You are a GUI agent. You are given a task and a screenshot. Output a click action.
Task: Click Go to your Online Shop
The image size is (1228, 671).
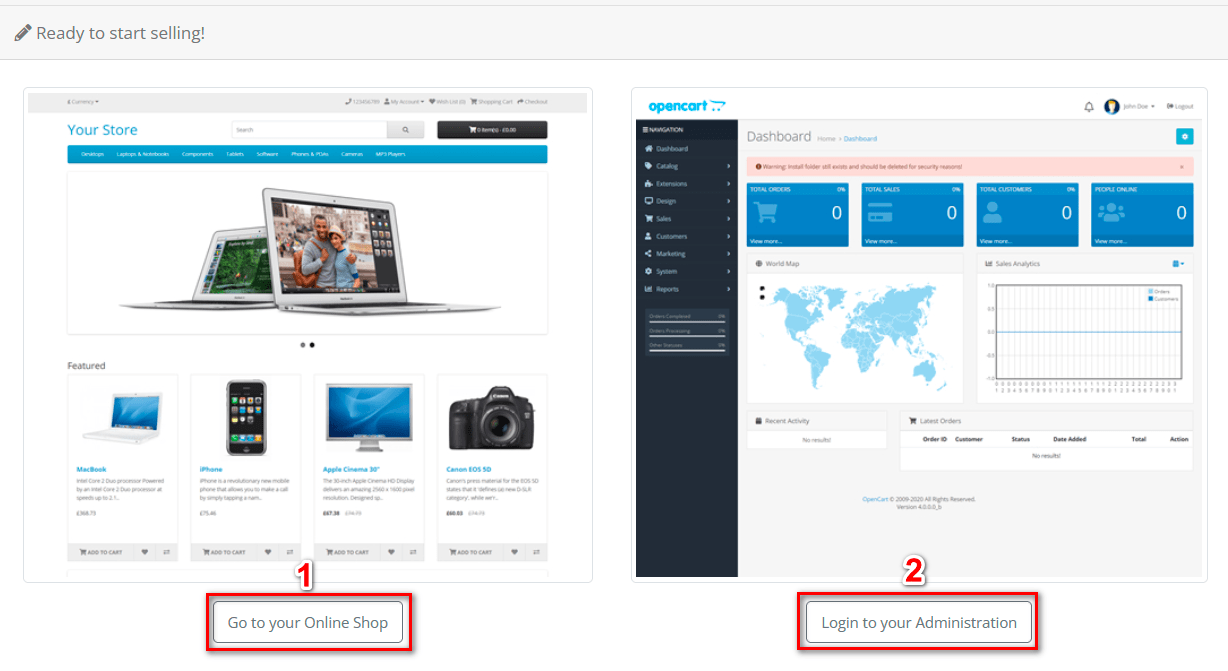click(x=308, y=622)
